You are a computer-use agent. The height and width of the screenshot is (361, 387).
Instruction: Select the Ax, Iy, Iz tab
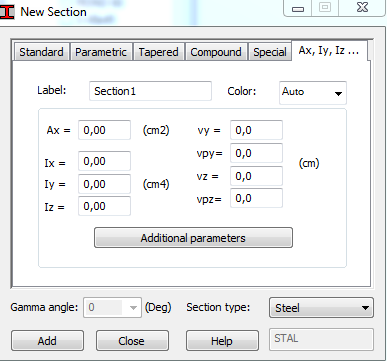(329, 51)
